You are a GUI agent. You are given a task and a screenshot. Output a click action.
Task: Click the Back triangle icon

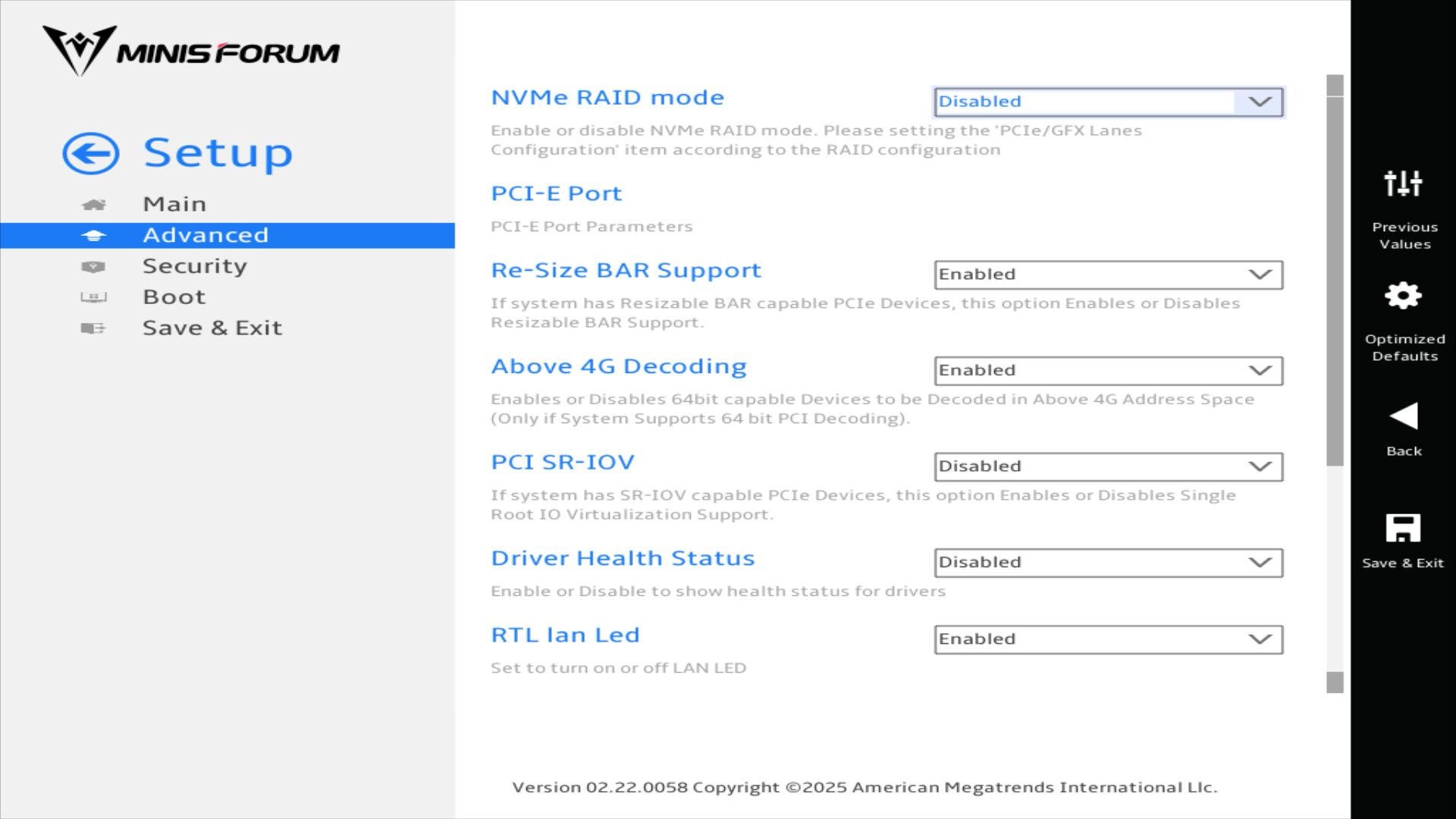click(x=1403, y=416)
